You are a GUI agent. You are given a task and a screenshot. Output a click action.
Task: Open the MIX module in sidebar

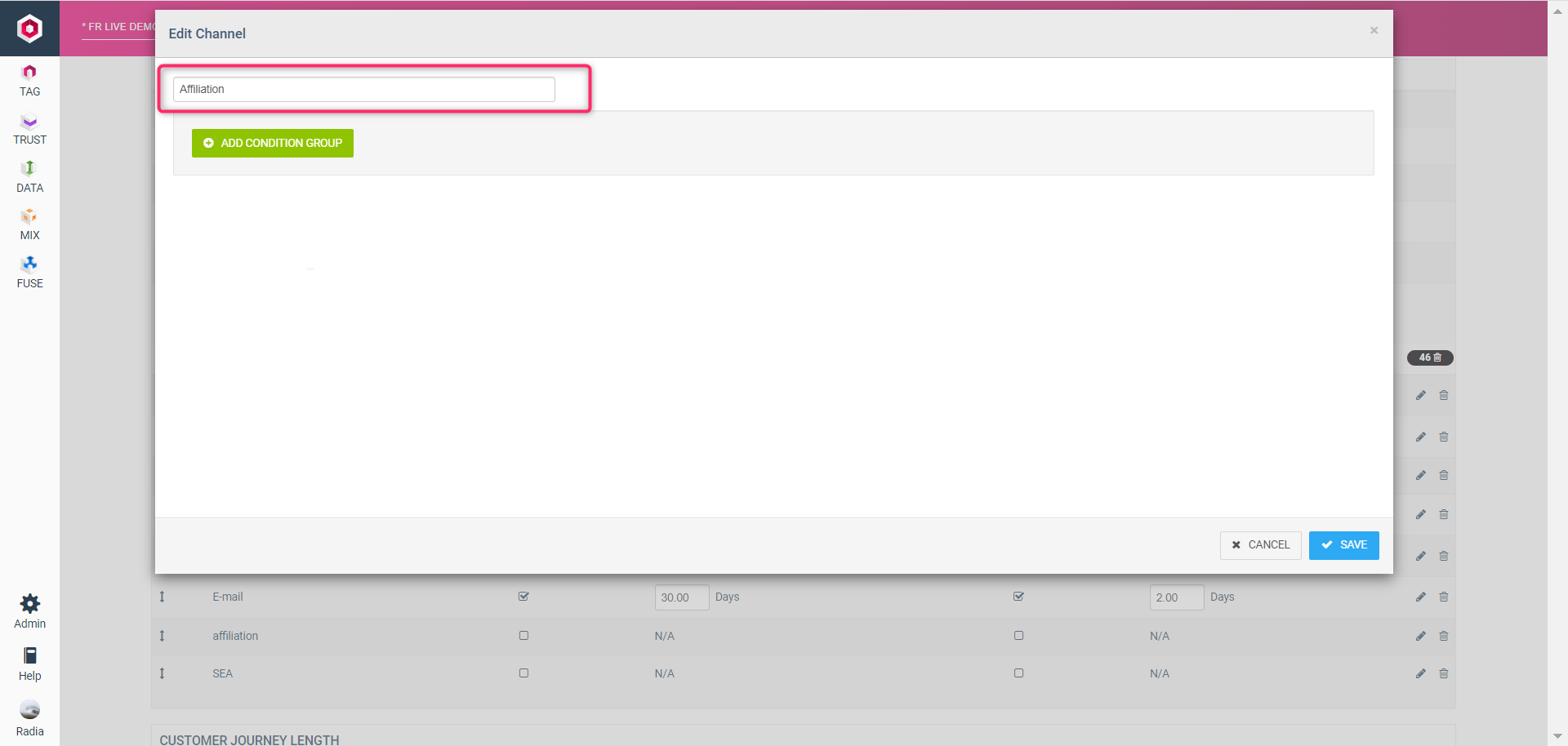(29, 224)
